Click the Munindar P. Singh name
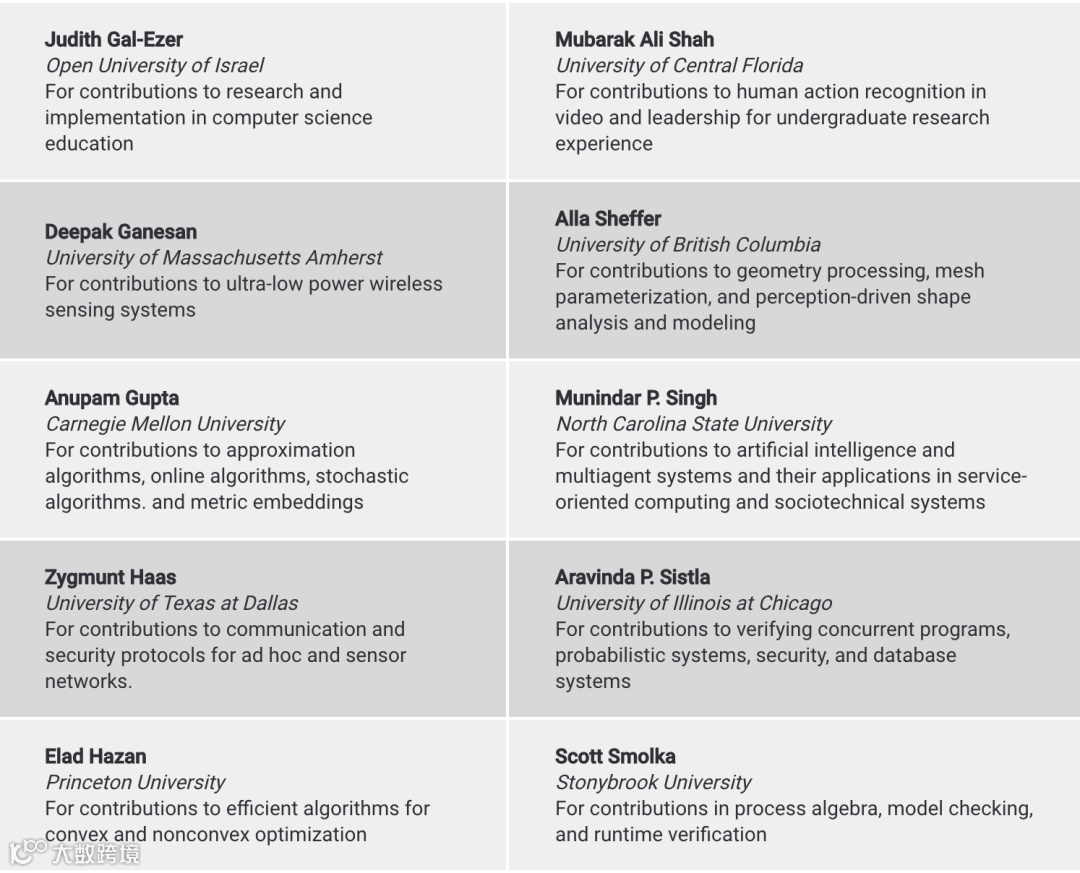Image resolution: width=1080 pixels, height=873 pixels. (636, 398)
